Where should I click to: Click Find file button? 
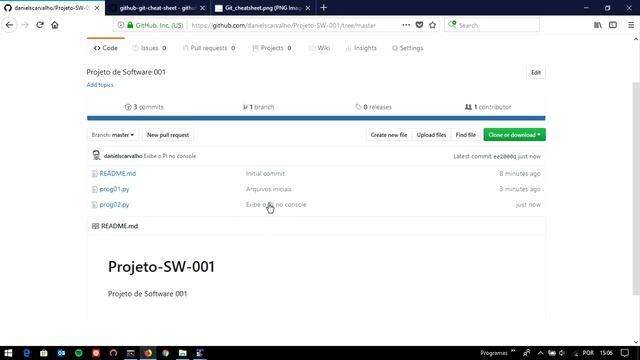(465, 135)
